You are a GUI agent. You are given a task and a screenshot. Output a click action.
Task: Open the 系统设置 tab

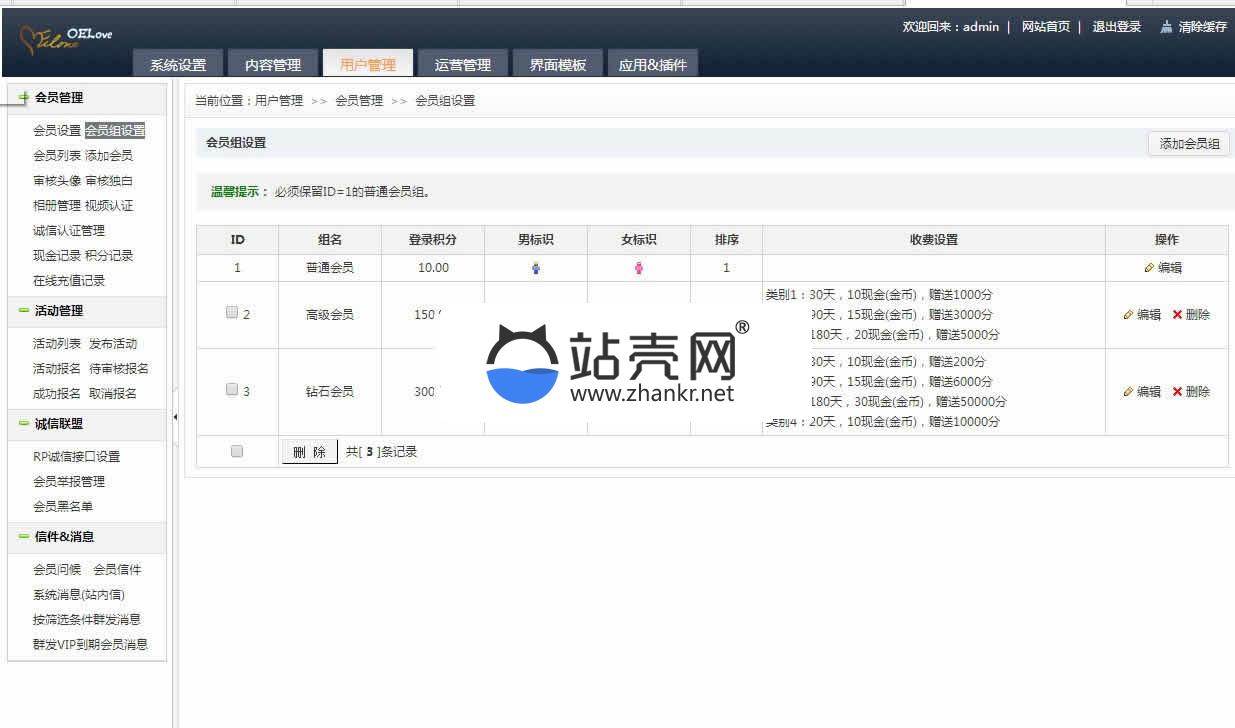click(x=178, y=65)
